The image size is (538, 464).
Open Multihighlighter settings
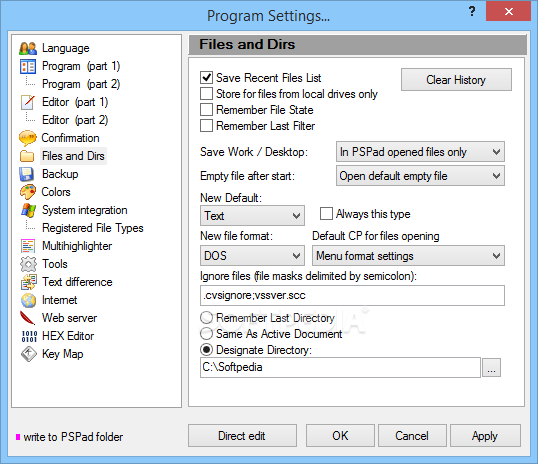click(77, 246)
